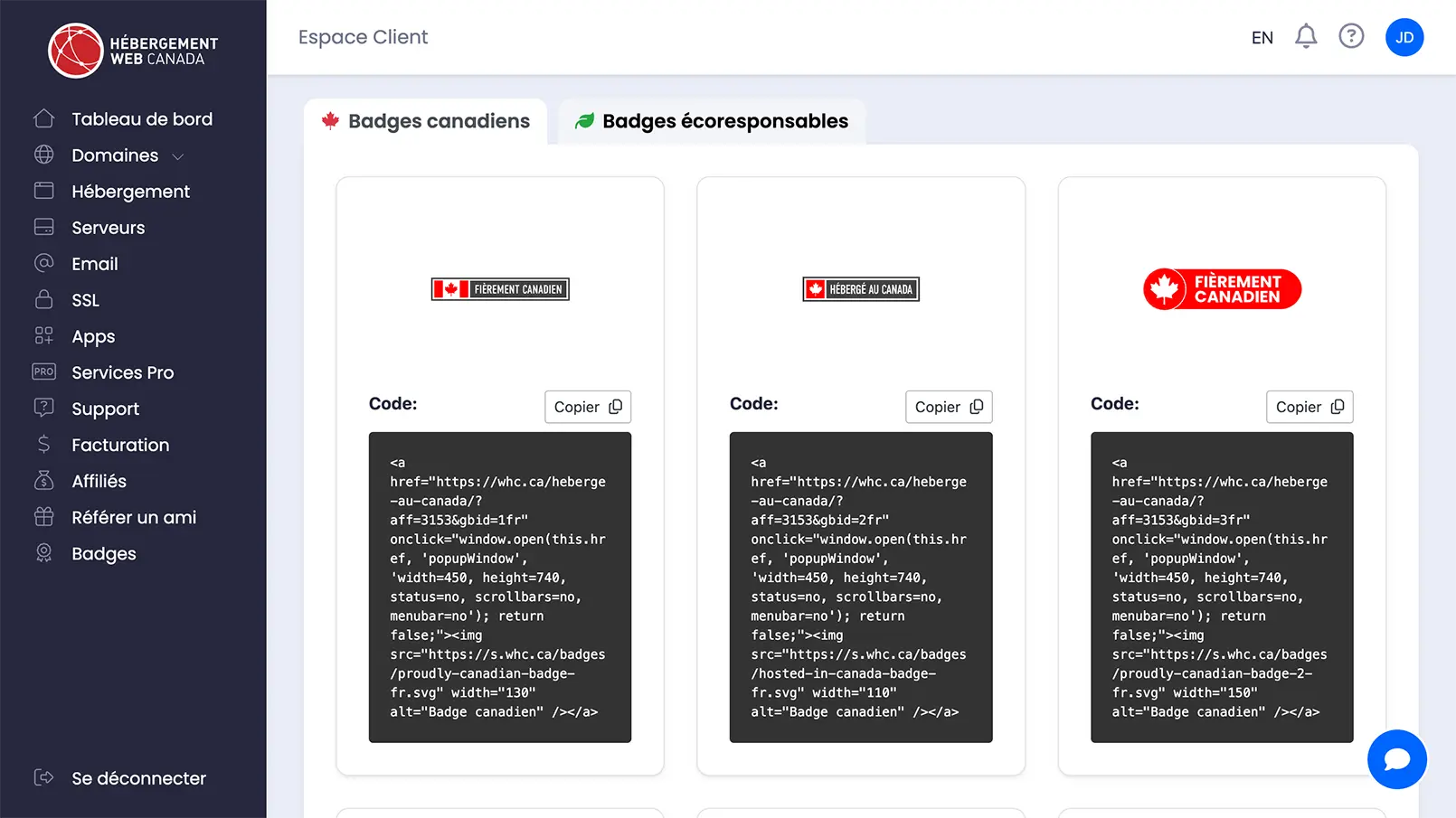
Task: Click the Référer un ami gift icon
Action: tap(43, 516)
